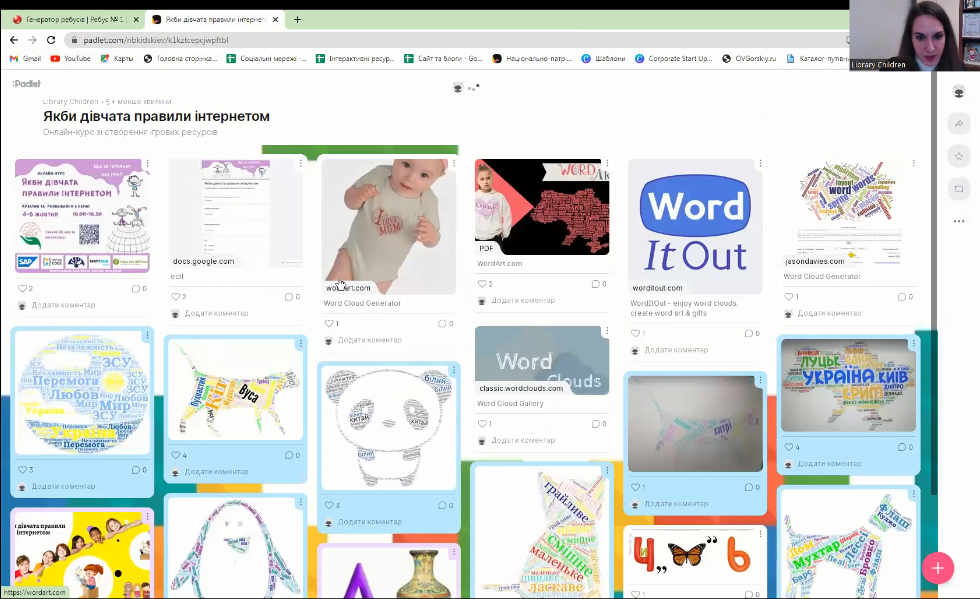This screenshot has width=980, height=599.
Task: Open post menu on Ukraine map word cloud
Action: (911, 342)
